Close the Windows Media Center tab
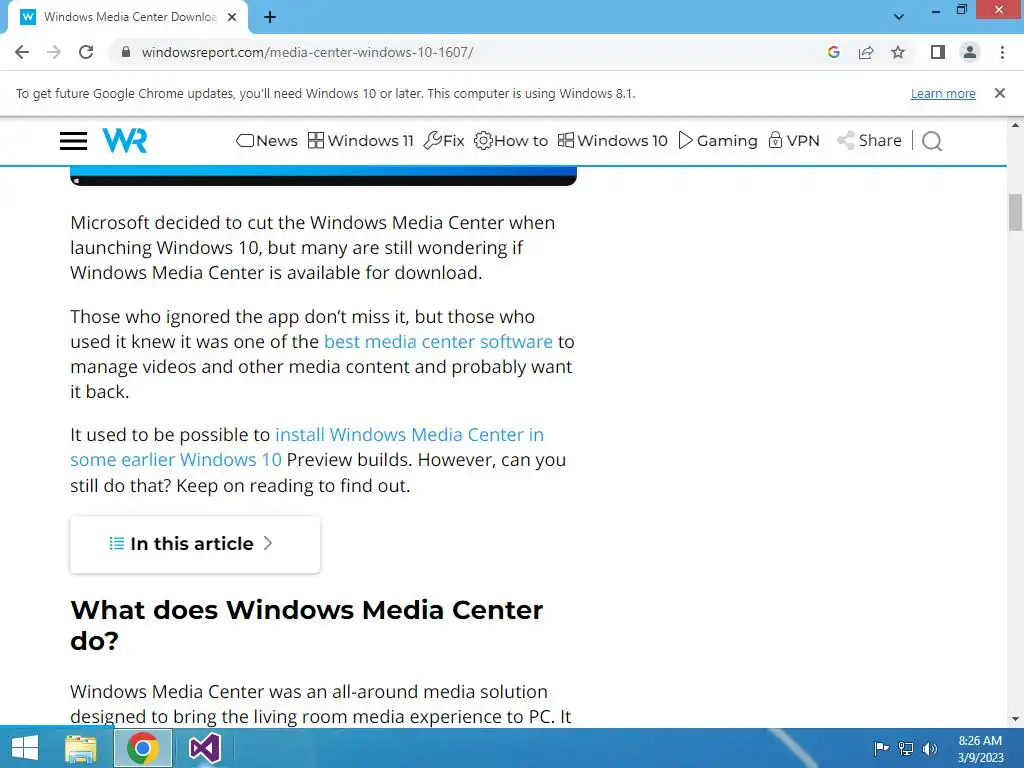This screenshot has width=1024, height=768. click(x=232, y=18)
